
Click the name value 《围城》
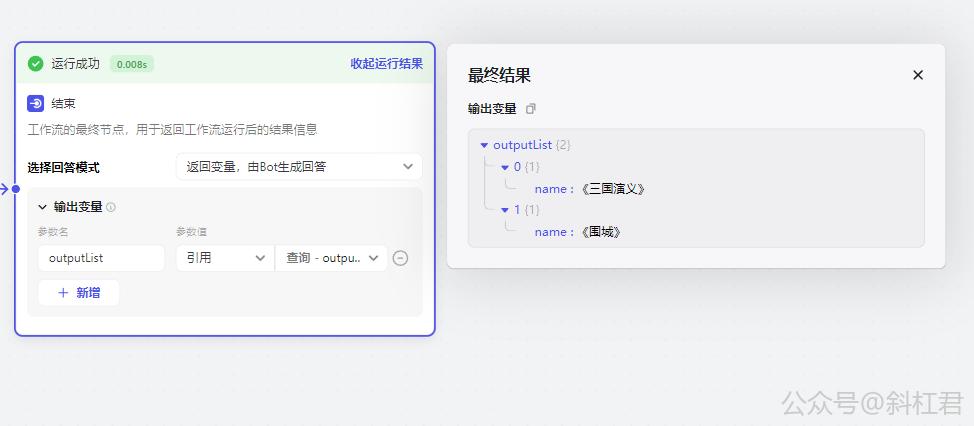click(601, 232)
